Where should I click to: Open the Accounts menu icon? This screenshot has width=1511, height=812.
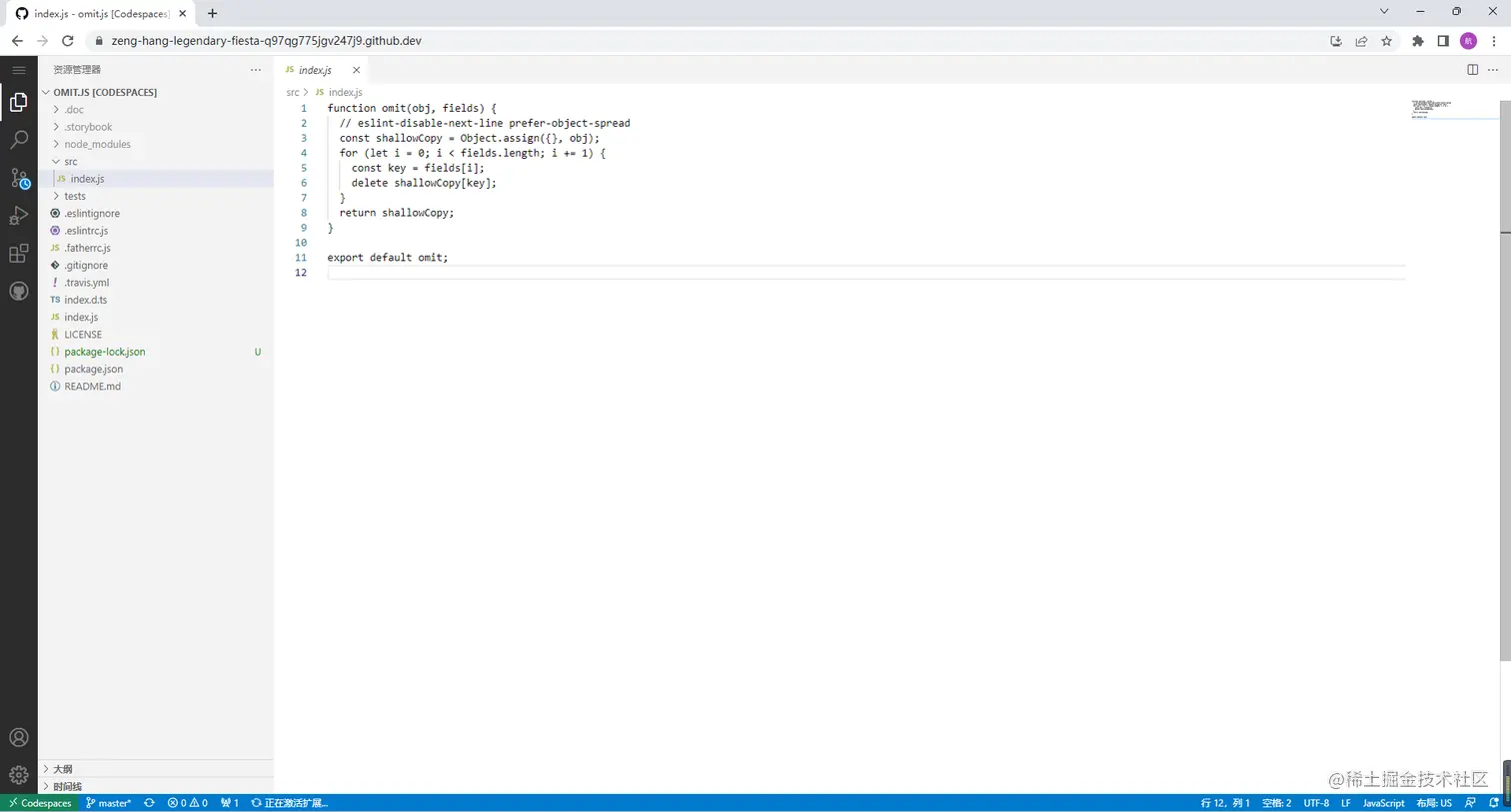pyautogui.click(x=18, y=738)
